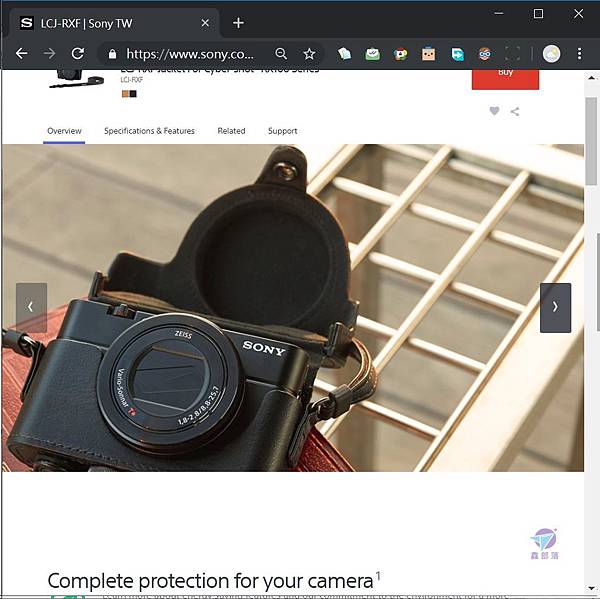The width and height of the screenshot is (600, 599).
Task: Bookmark this page with the star
Action: point(309,54)
